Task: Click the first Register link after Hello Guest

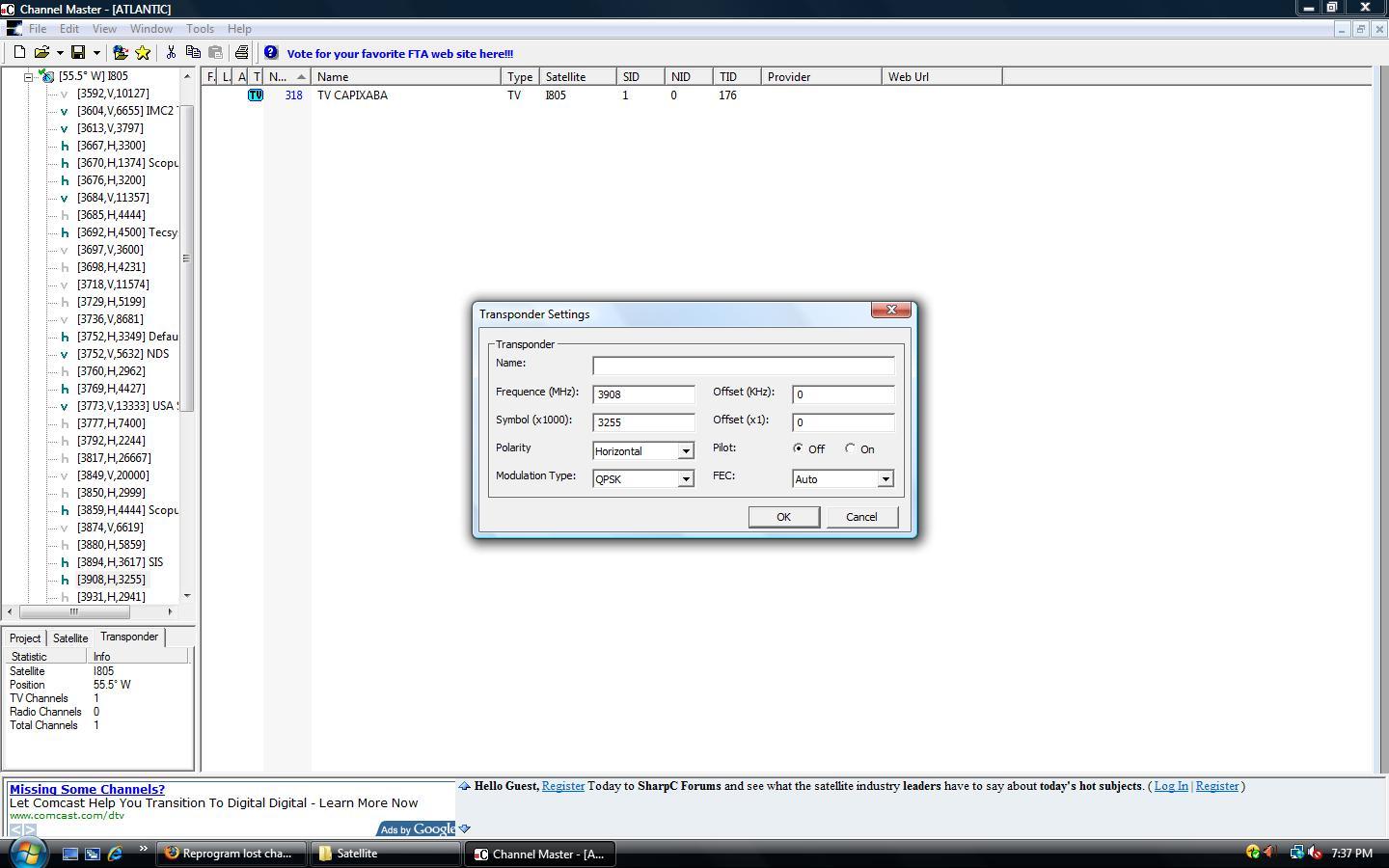Action: [x=563, y=786]
